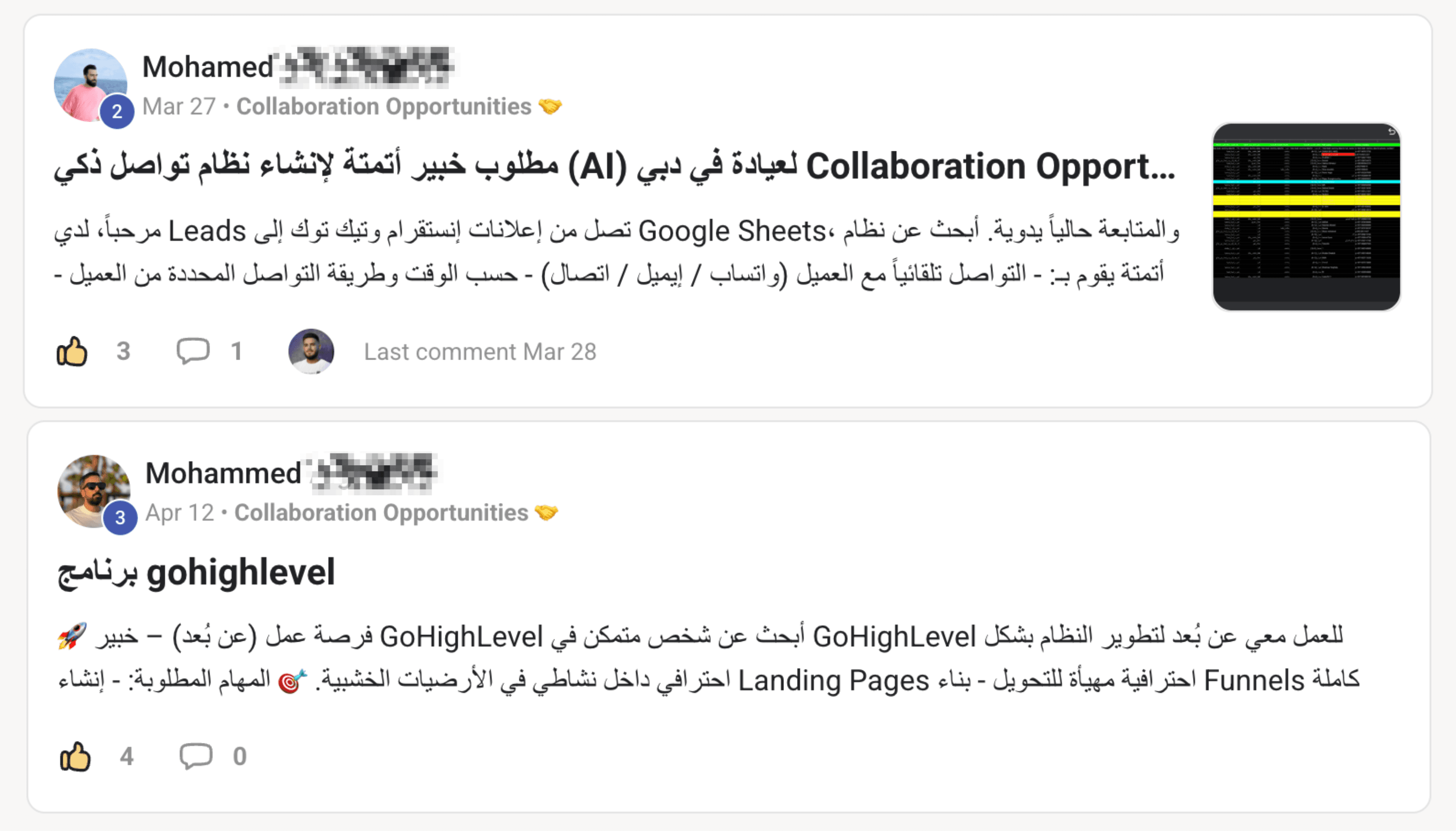View Mohamed's profile picture
The image size is (1456, 831).
tap(90, 85)
